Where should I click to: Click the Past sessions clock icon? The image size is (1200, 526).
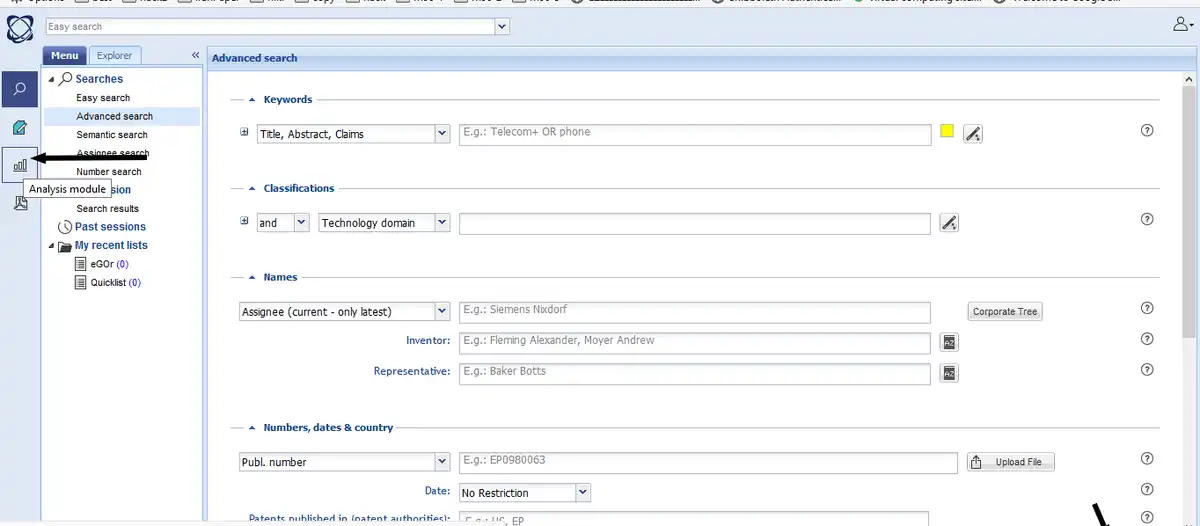(65, 227)
